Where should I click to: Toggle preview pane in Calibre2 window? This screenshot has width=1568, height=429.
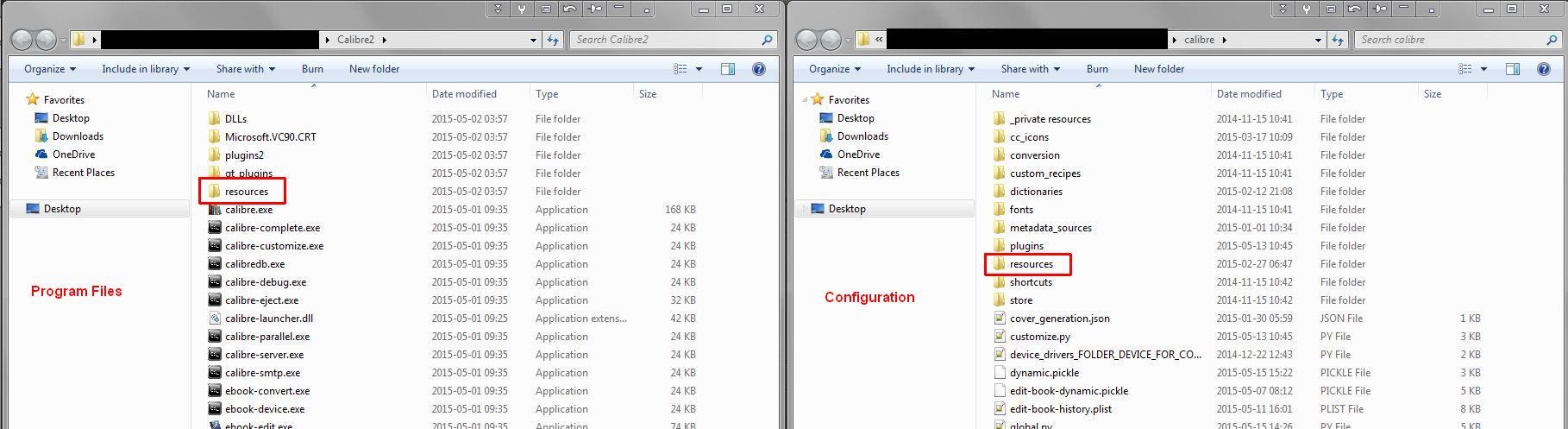(x=727, y=69)
